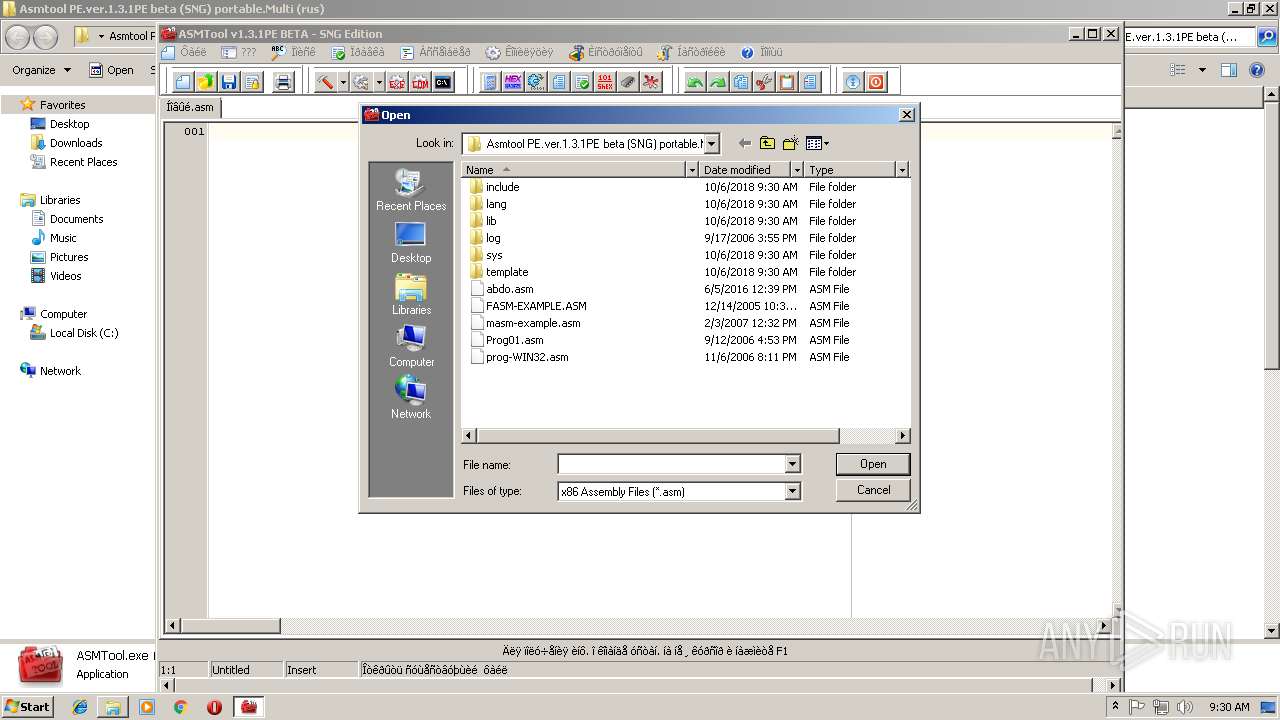The width and height of the screenshot is (1280, 720).
Task: Click the Up One Level folder icon
Action: pos(767,144)
